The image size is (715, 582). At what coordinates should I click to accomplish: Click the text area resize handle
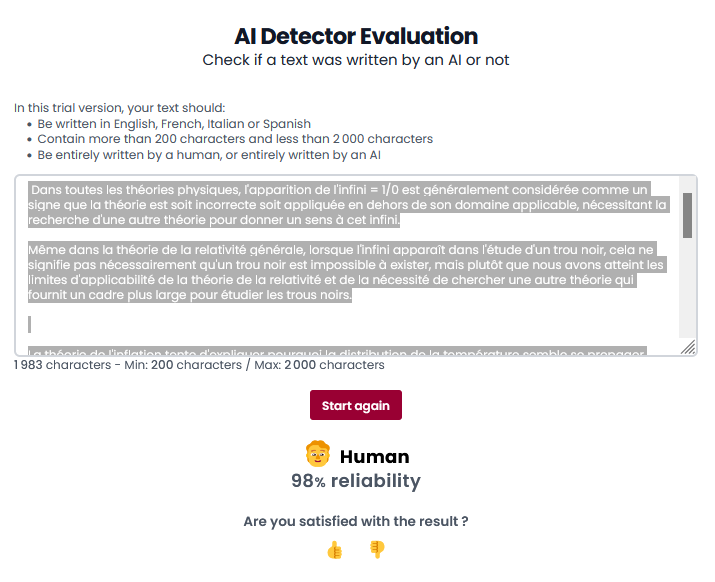point(688,347)
